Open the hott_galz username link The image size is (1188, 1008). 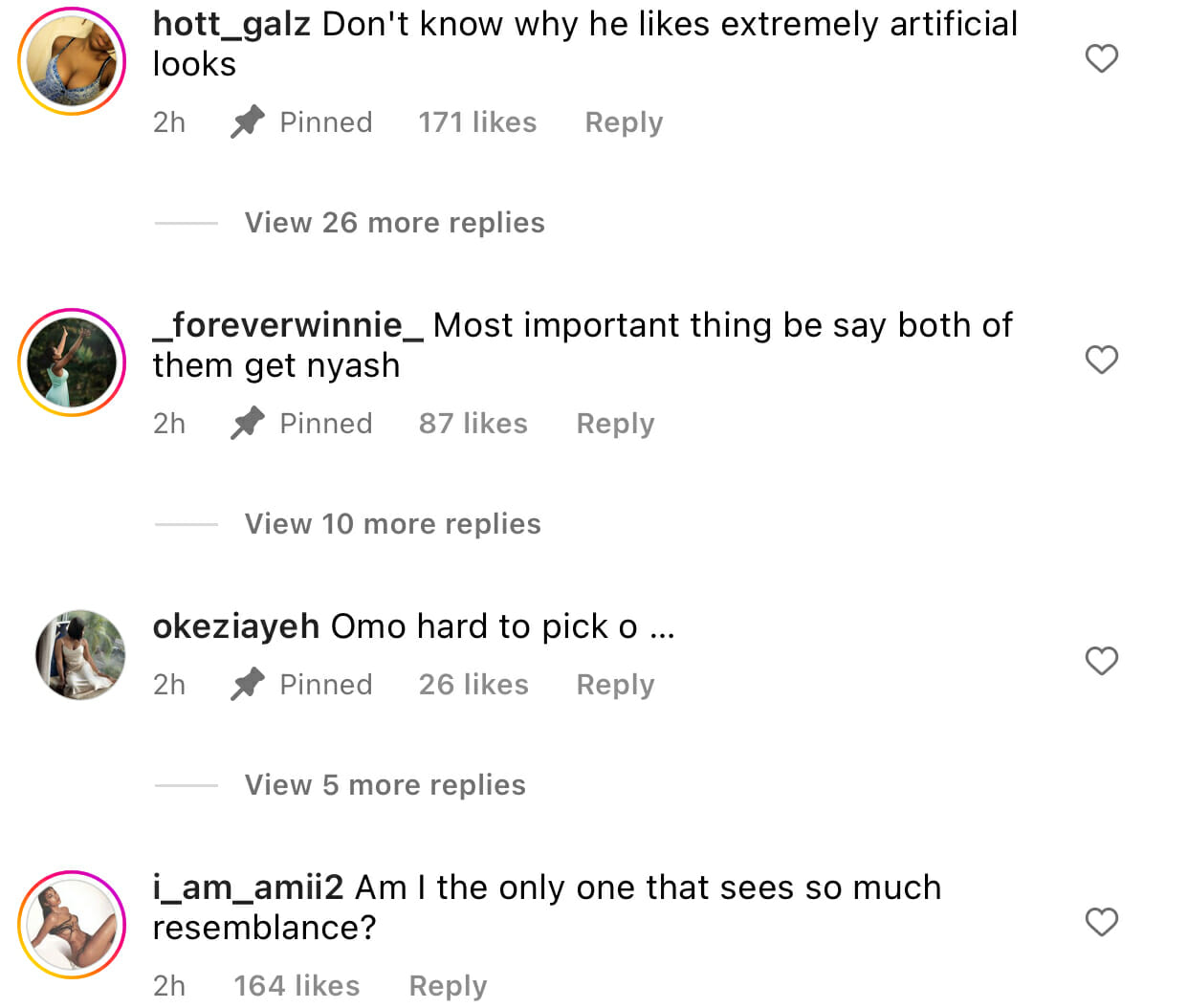pos(231,24)
